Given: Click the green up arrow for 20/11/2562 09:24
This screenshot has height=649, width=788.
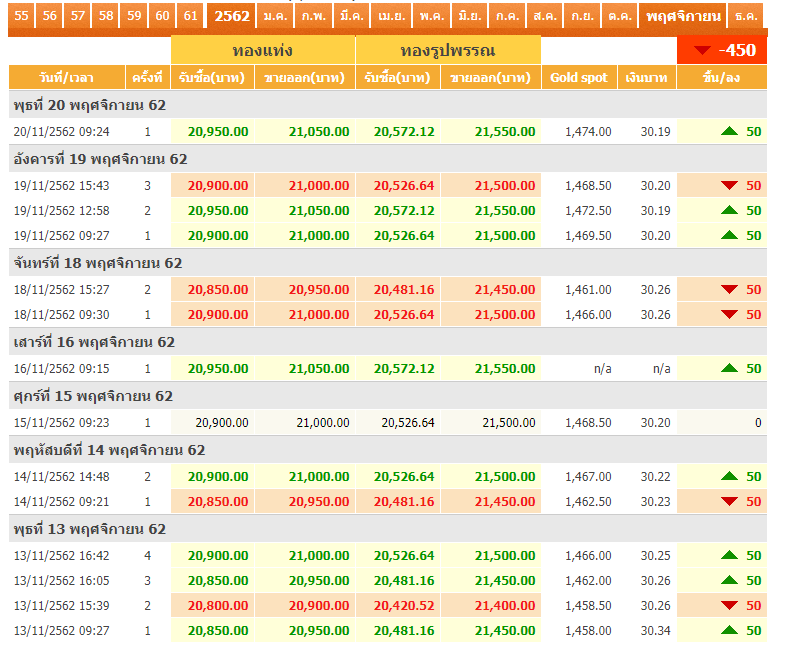Looking at the screenshot, I should [729, 131].
